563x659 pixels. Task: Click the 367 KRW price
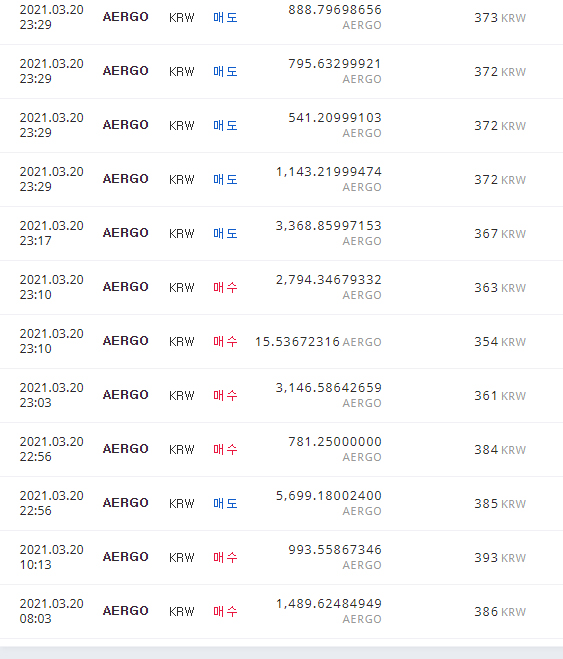[500, 234]
